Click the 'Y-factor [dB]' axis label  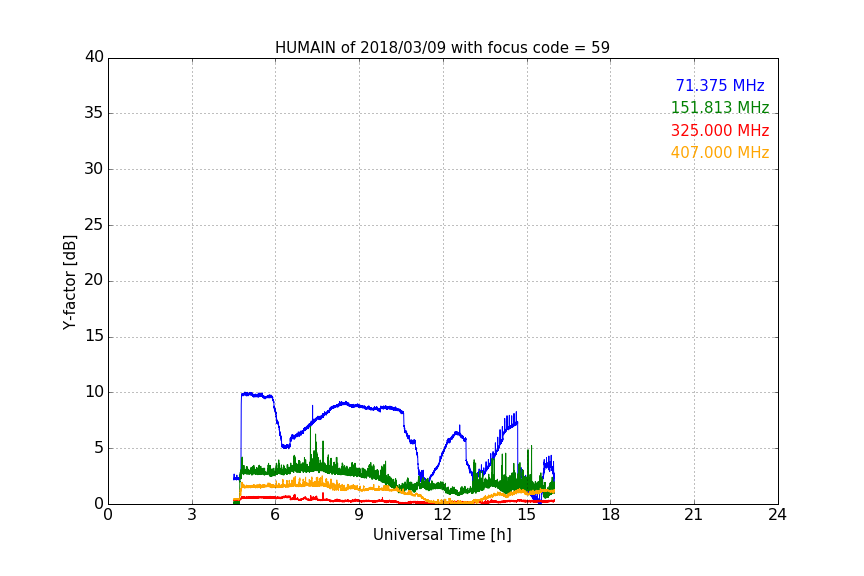point(69,282)
